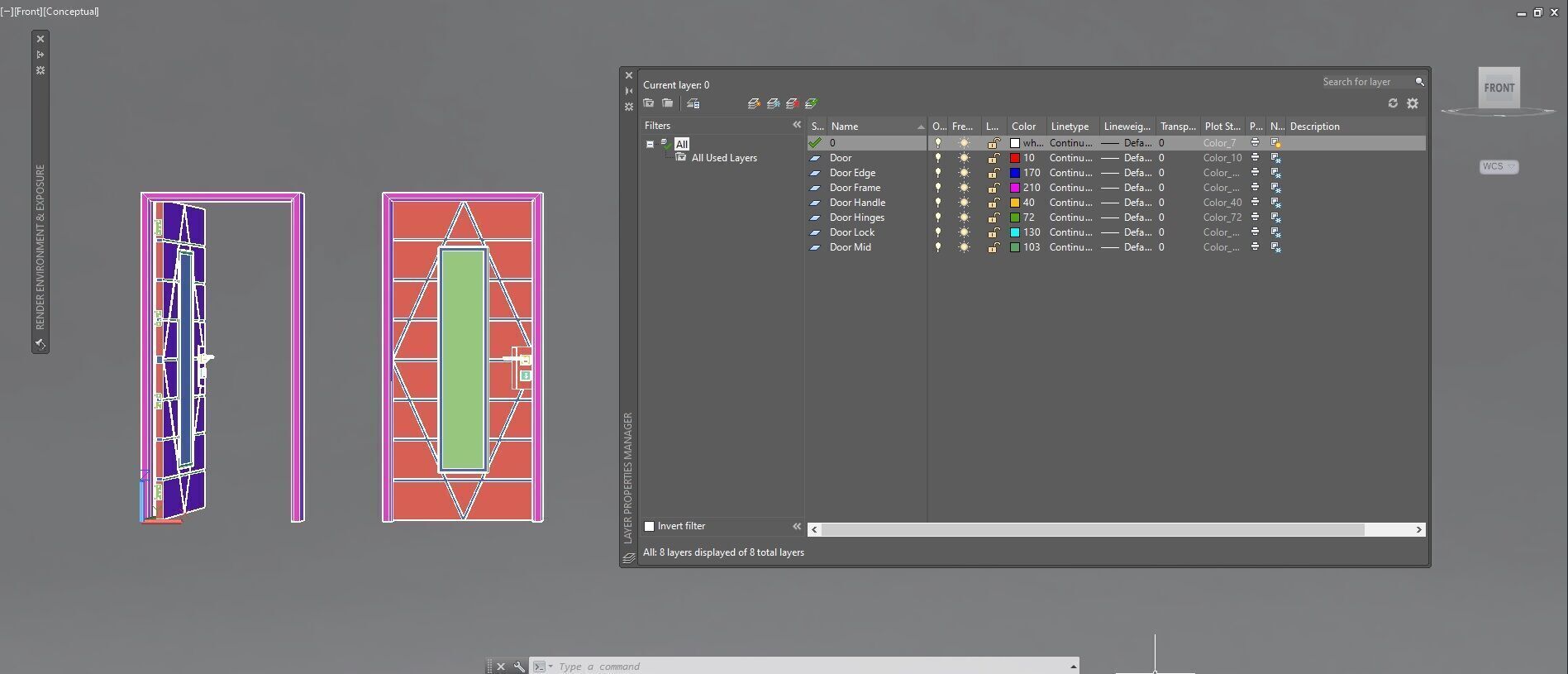Click the Set Current layer icon

tap(811, 103)
